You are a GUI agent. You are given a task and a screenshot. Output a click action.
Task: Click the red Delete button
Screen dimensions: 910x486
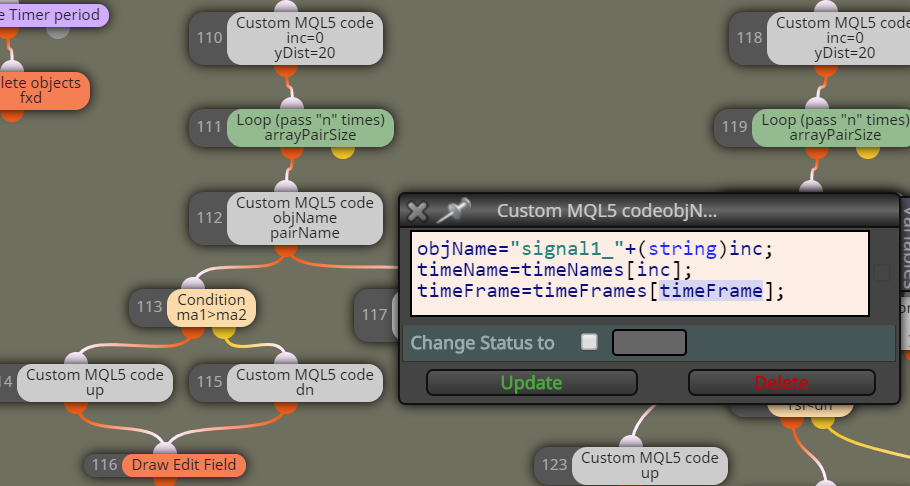point(781,383)
